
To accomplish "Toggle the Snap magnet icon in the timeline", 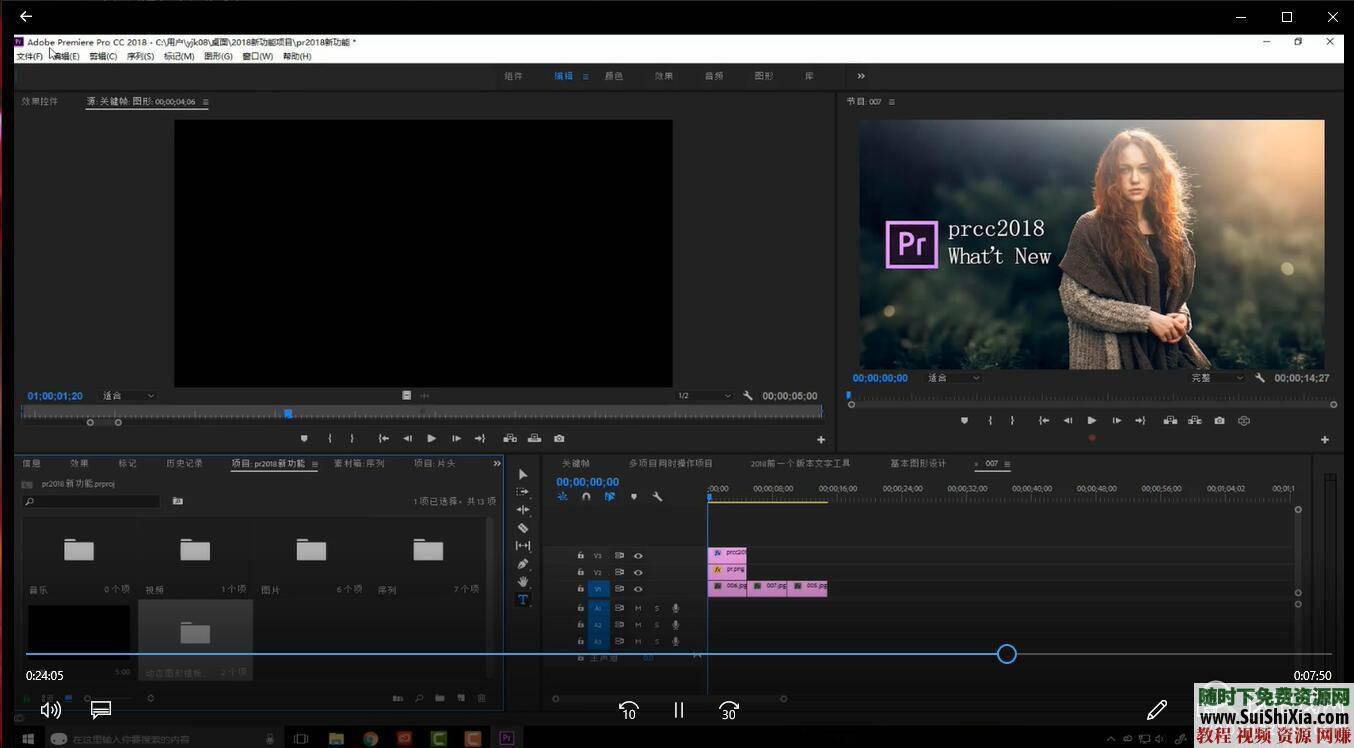I will click(x=586, y=496).
